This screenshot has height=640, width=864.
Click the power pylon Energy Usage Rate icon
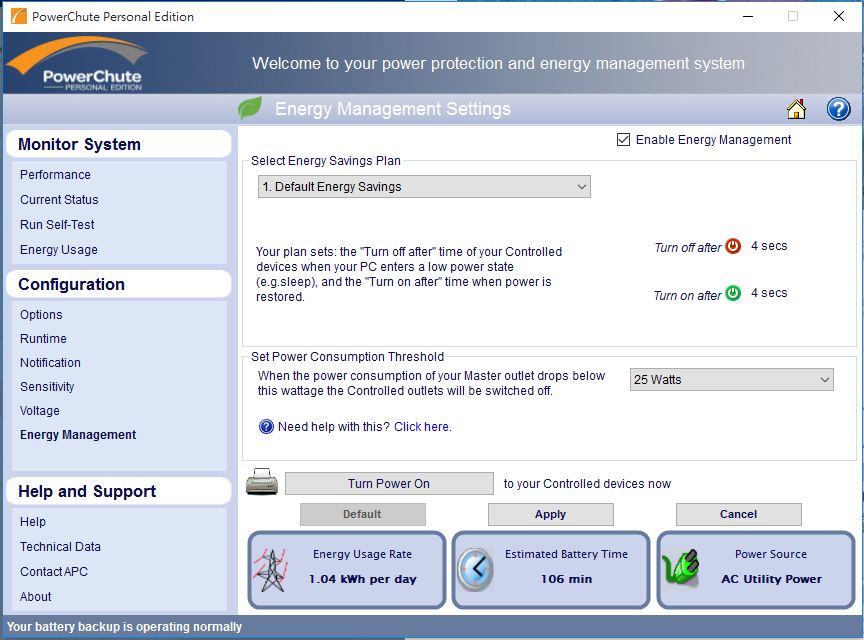coord(271,570)
